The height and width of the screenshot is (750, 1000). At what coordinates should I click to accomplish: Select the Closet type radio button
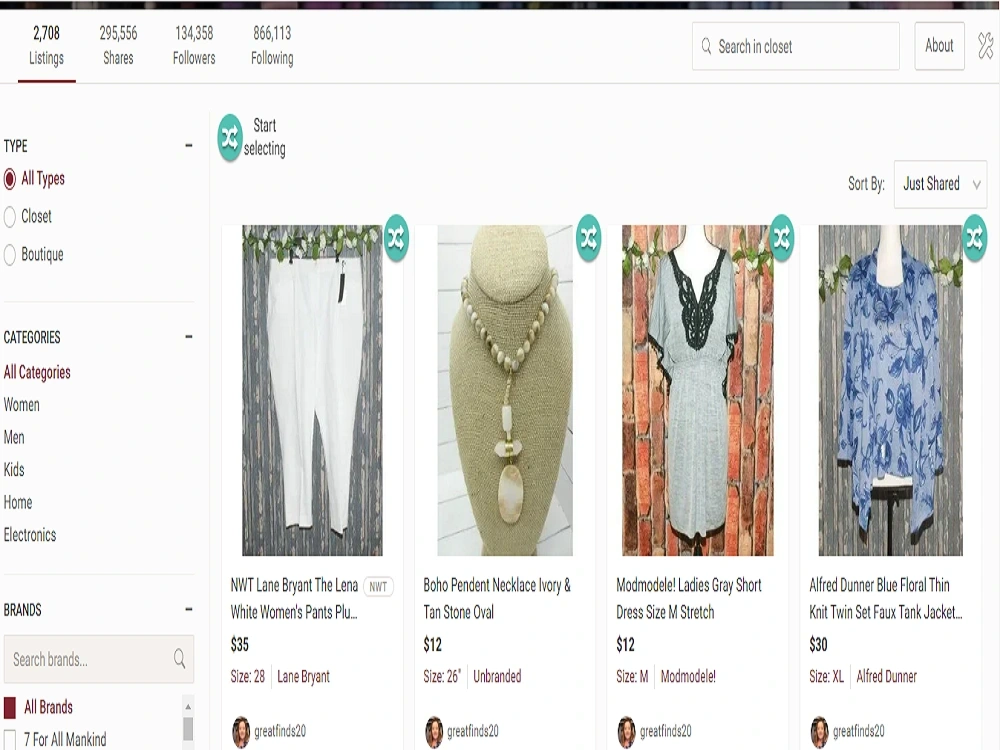10,217
